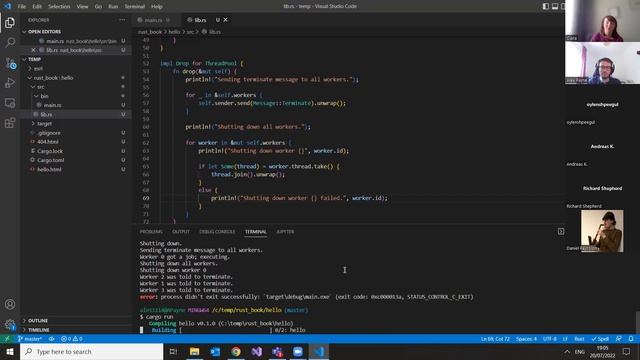640x360 pixels.
Task: Click the eye icon in the status bar
Action: [x=51, y=339]
